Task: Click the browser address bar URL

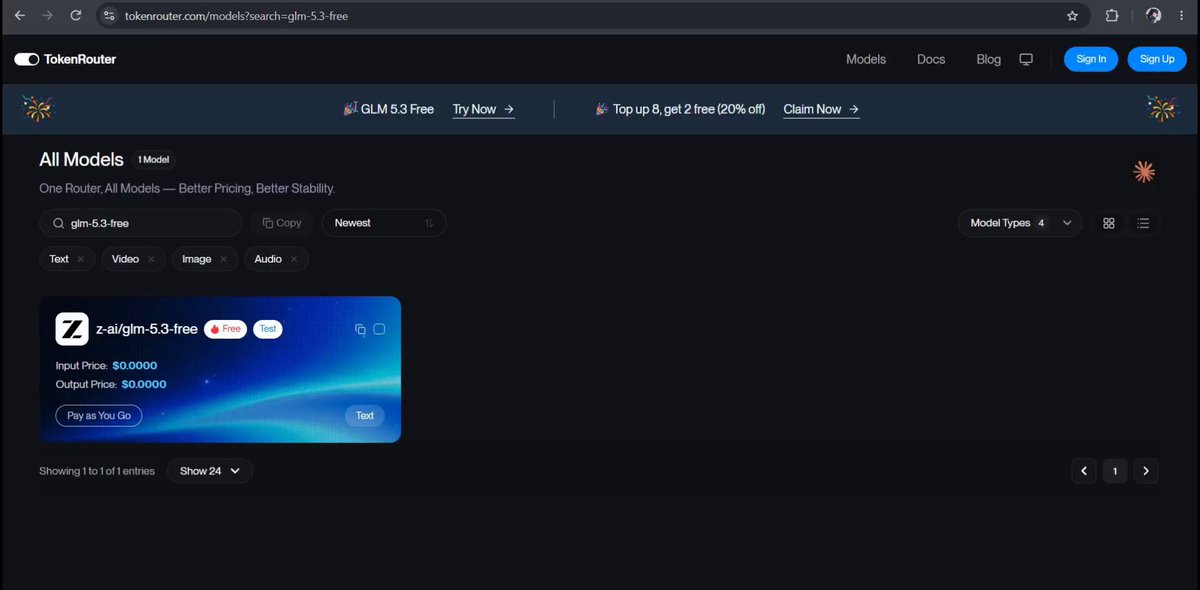Action: [x=236, y=16]
